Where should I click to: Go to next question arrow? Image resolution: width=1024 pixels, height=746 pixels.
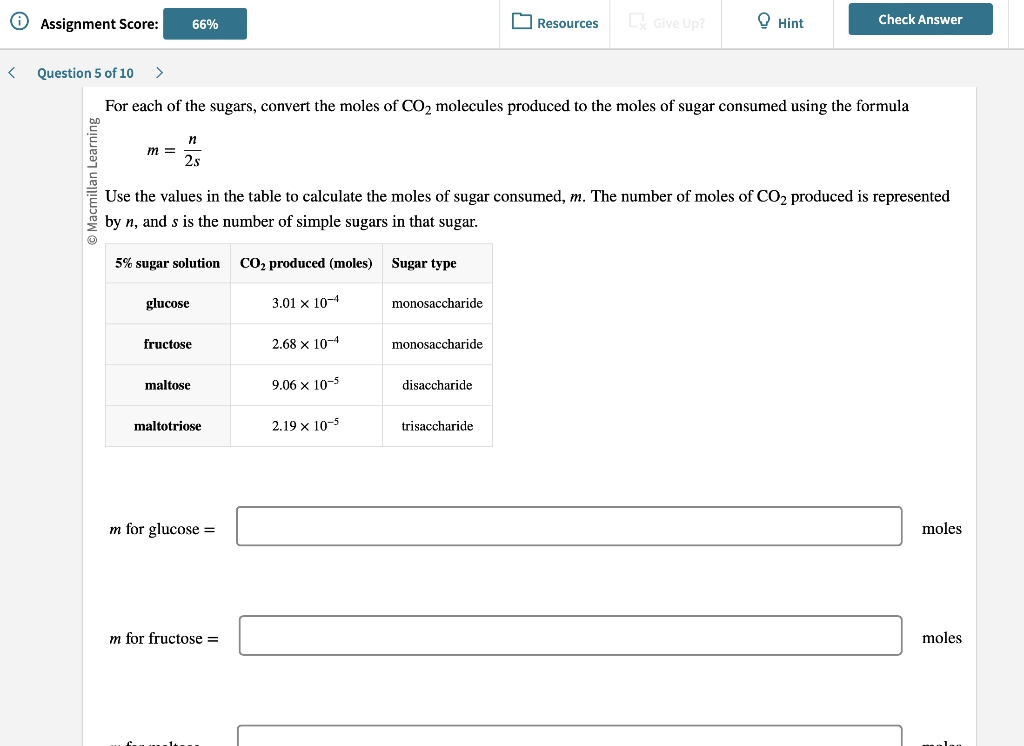(159, 73)
